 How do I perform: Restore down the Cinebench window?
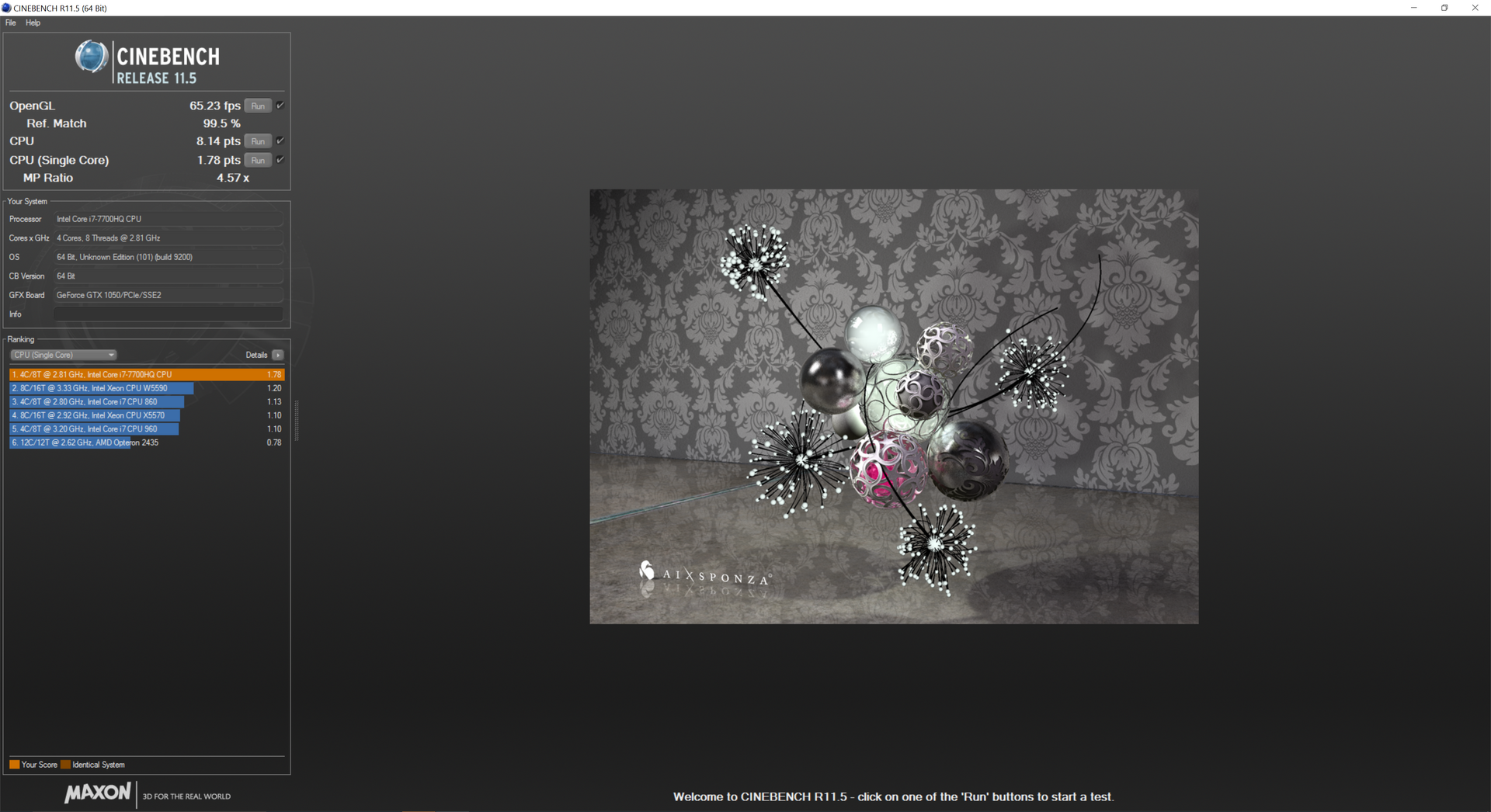[x=1444, y=8]
